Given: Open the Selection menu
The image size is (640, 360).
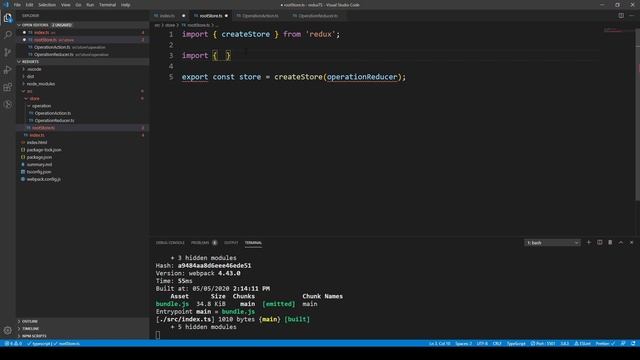Looking at the screenshot, I should 47,5.
